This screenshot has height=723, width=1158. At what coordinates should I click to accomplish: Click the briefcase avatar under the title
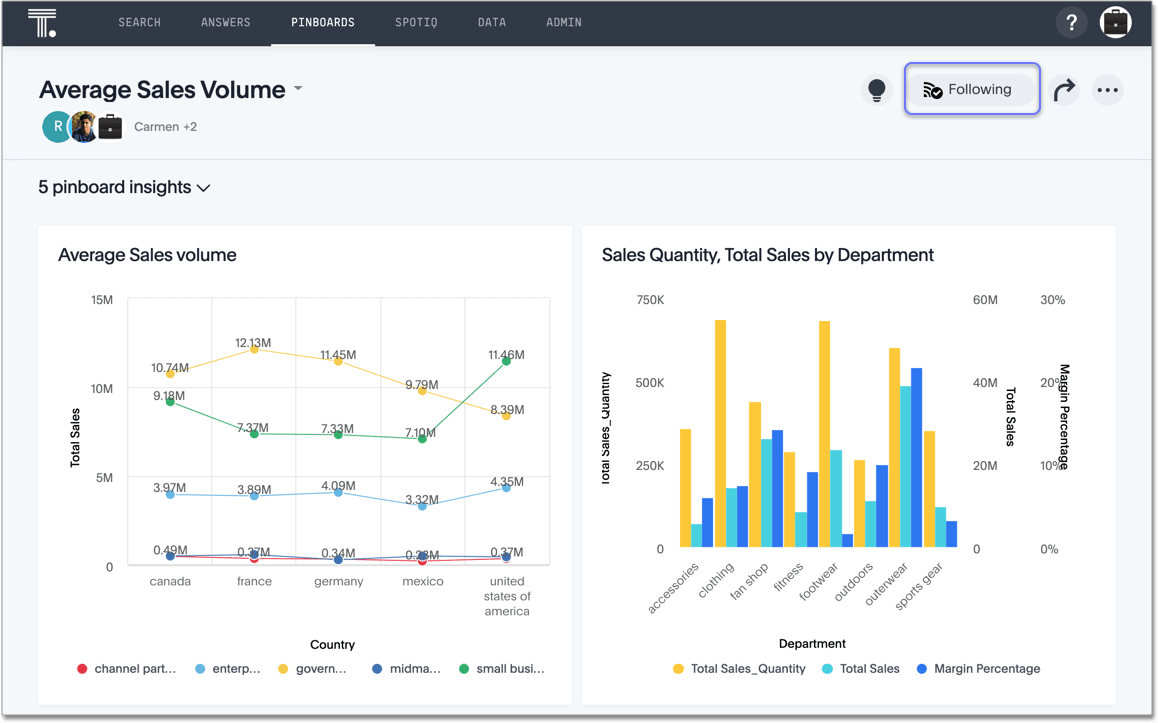point(110,127)
